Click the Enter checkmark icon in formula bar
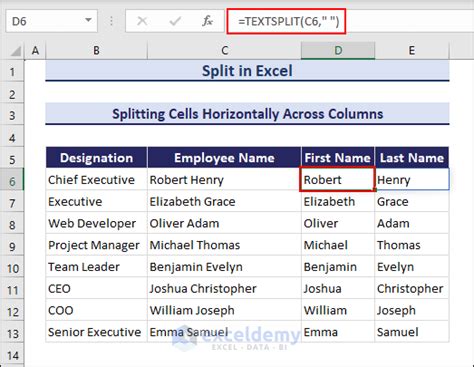This screenshot has height=367, width=474. pyautogui.click(x=175, y=21)
